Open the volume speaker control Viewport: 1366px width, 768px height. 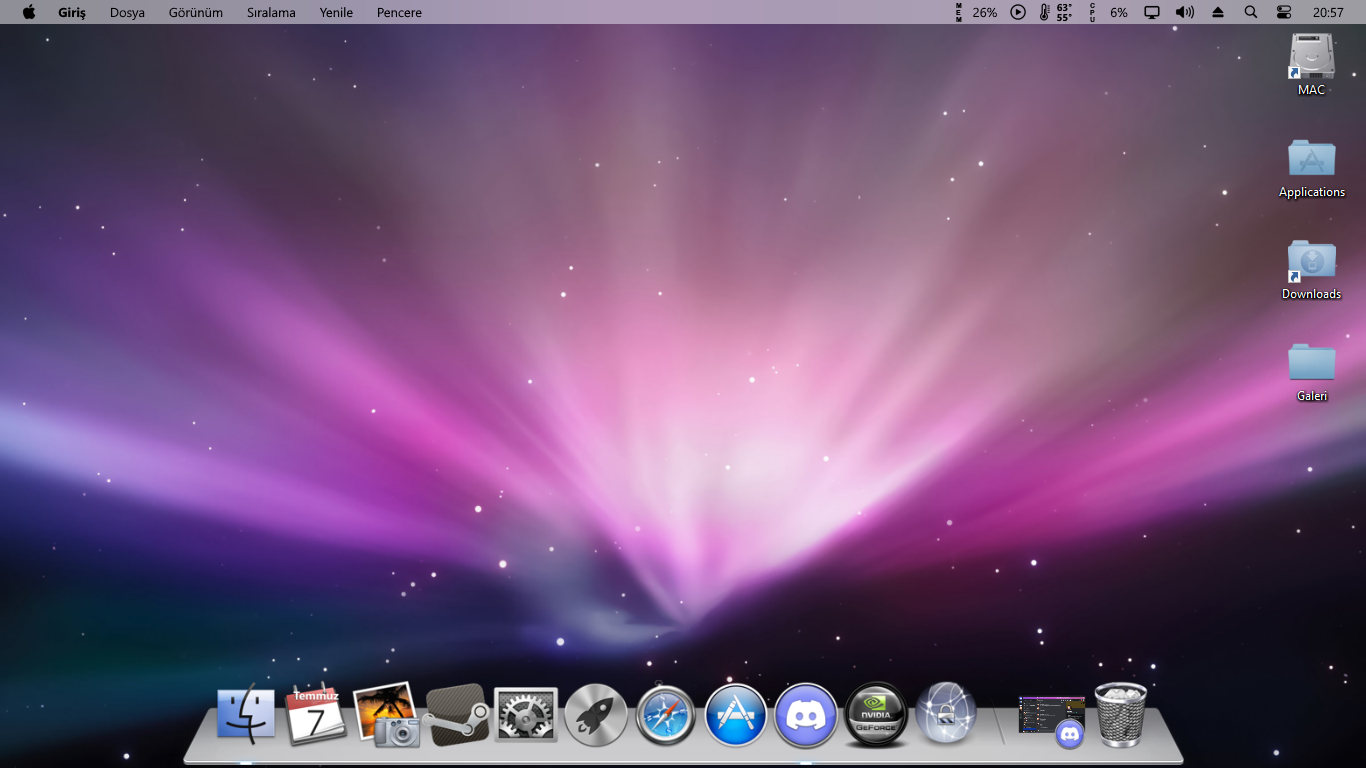(1185, 12)
